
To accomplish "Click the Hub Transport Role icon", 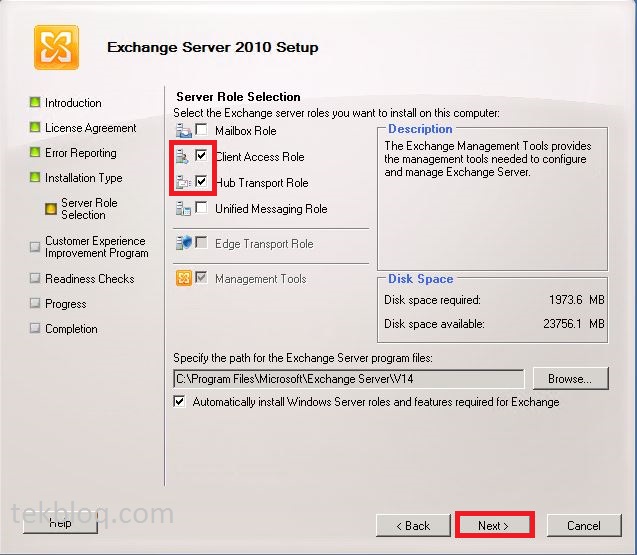I will click(183, 182).
